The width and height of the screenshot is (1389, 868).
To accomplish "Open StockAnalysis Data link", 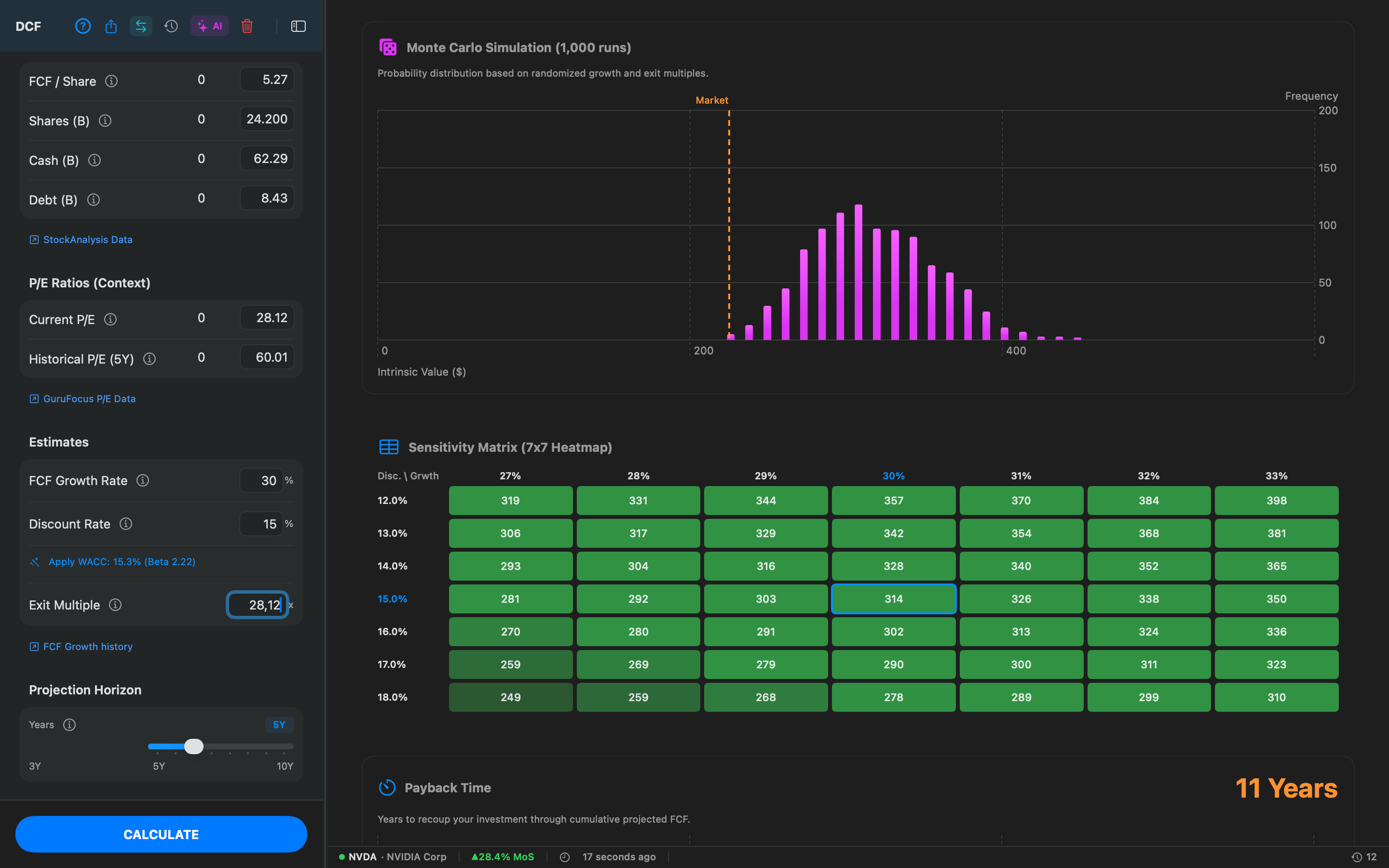I will point(81,239).
